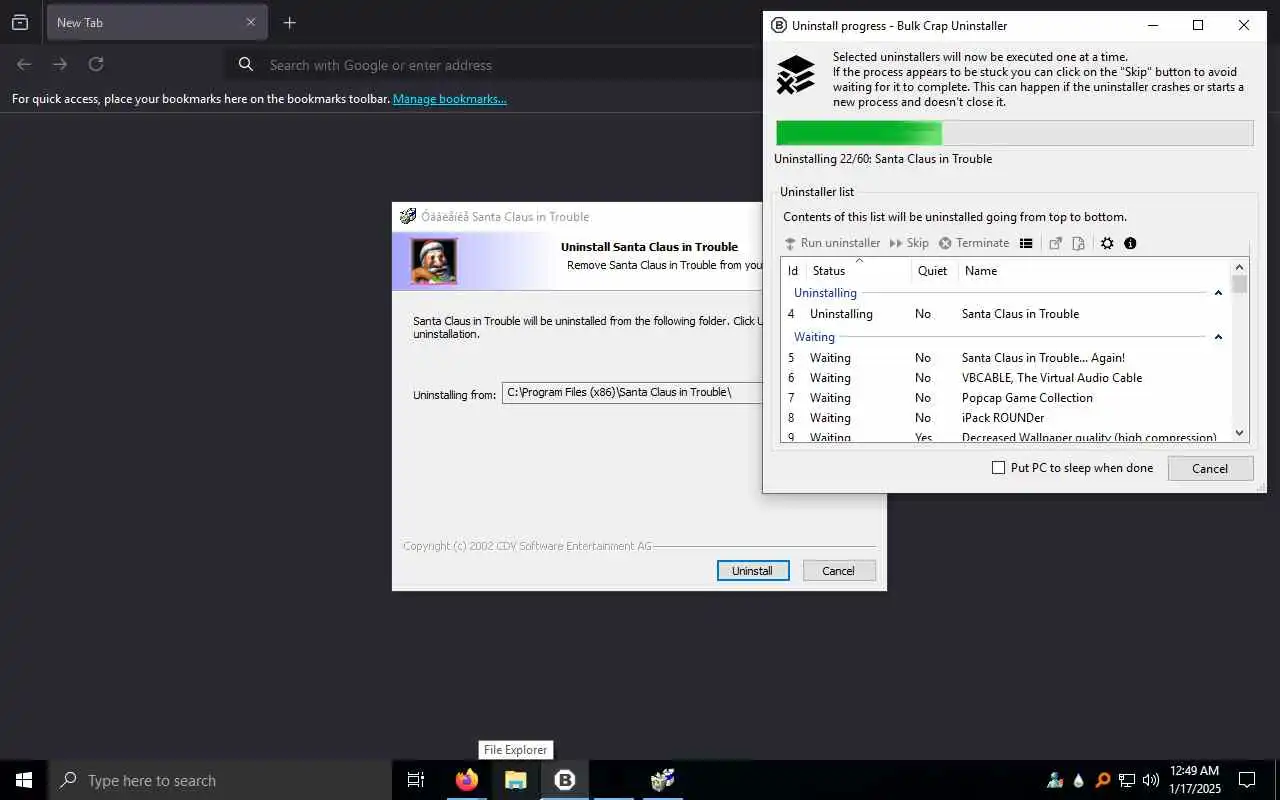The width and height of the screenshot is (1280, 800).
Task: Click the user/people tray icon
Action: pos(1055,780)
